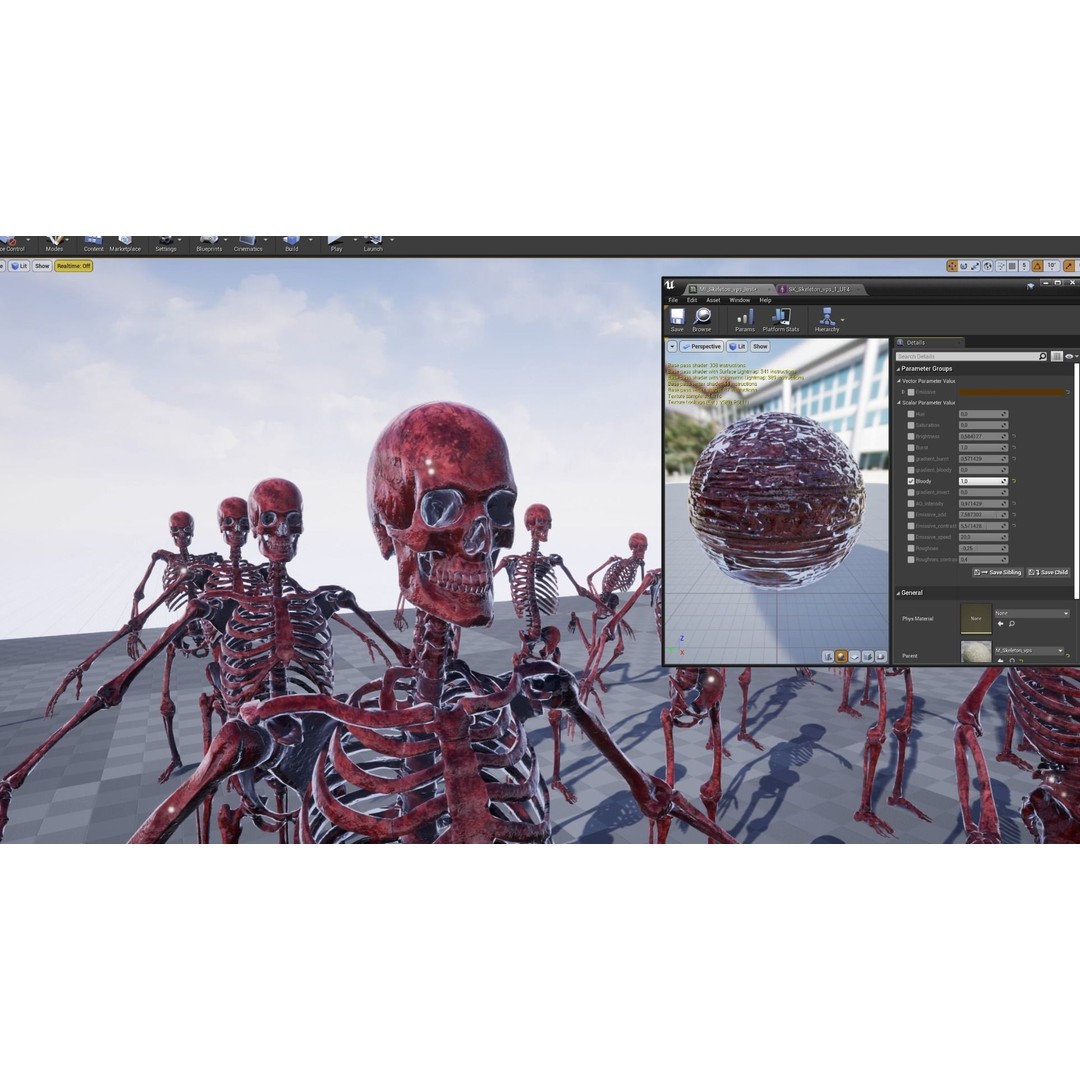This screenshot has width=1080, height=1080.
Task: Open the Blueprints toolbar icon
Action: pyautogui.click(x=209, y=243)
